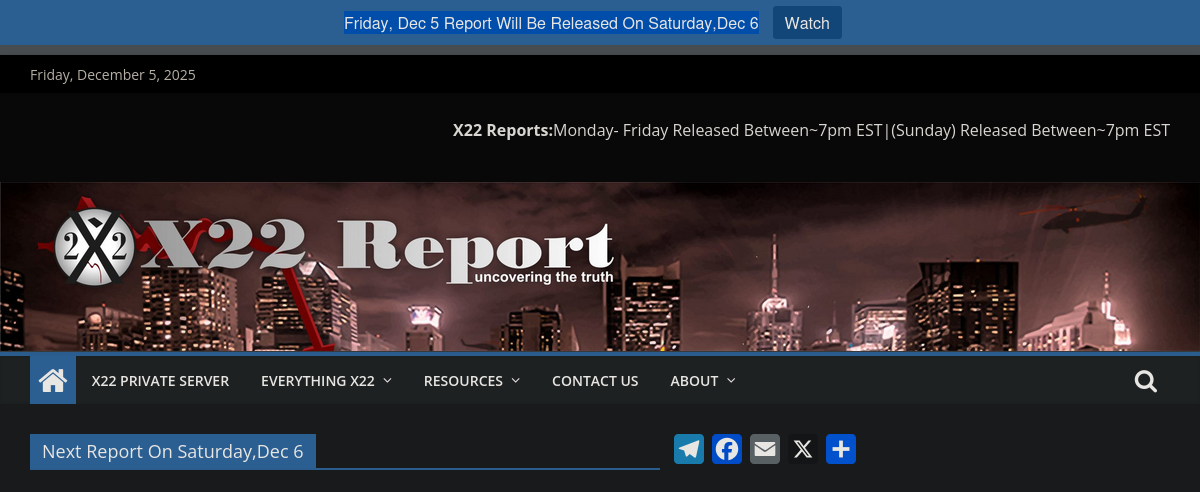Click the highlighted Friday, Dec 5 Report announcement

551,23
